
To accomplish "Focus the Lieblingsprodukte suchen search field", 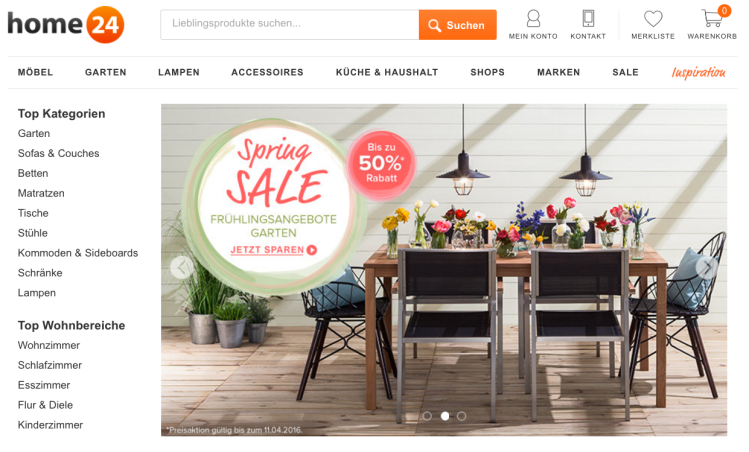I will click(290, 25).
